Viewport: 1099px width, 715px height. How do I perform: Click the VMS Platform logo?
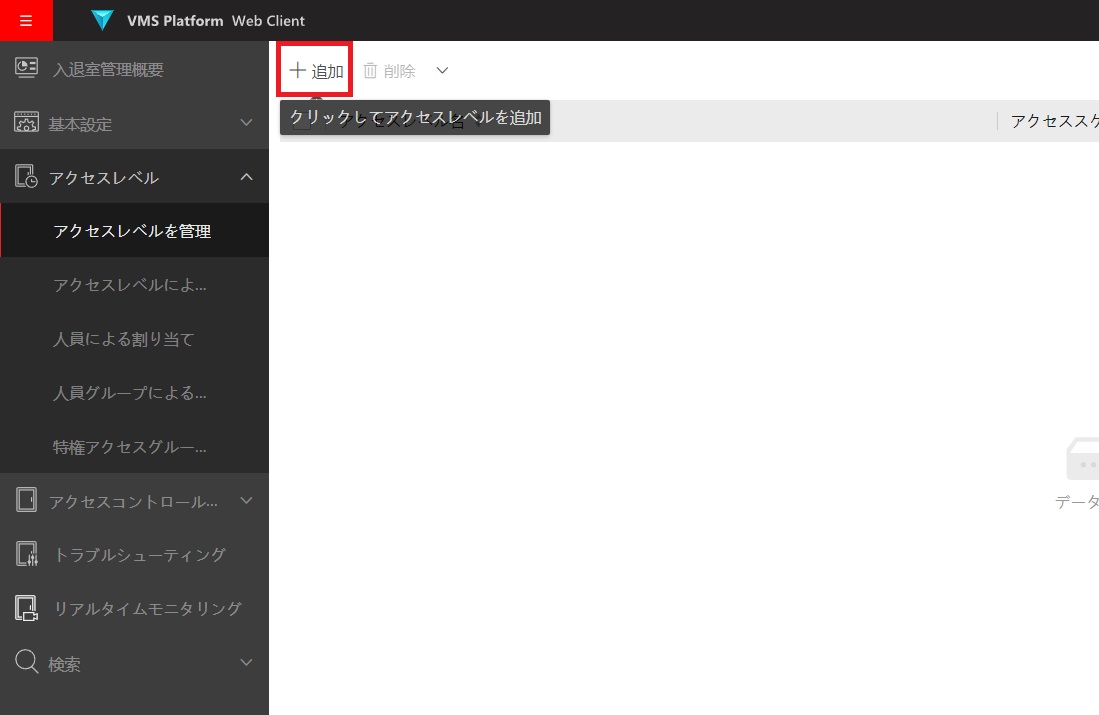[102, 20]
